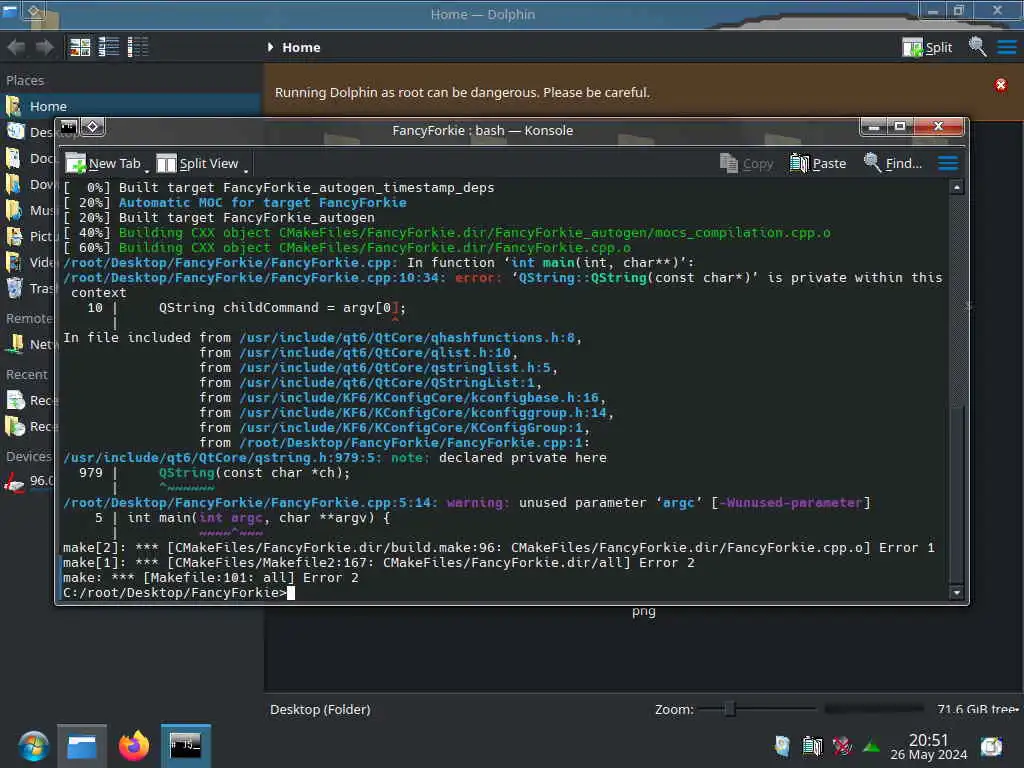Click Konsole scrollbar up arrow
The width and height of the screenshot is (1024, 768).
coord(957,187)
